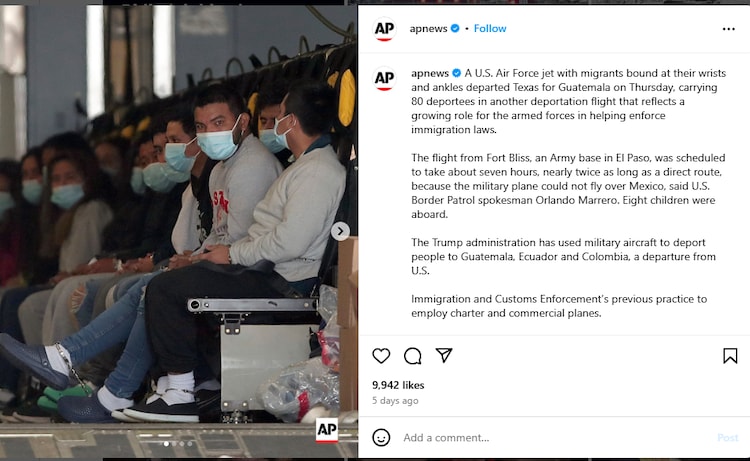Click the AP avatar beside the caption
Screen dimensions: 750x461
[384, 78]
